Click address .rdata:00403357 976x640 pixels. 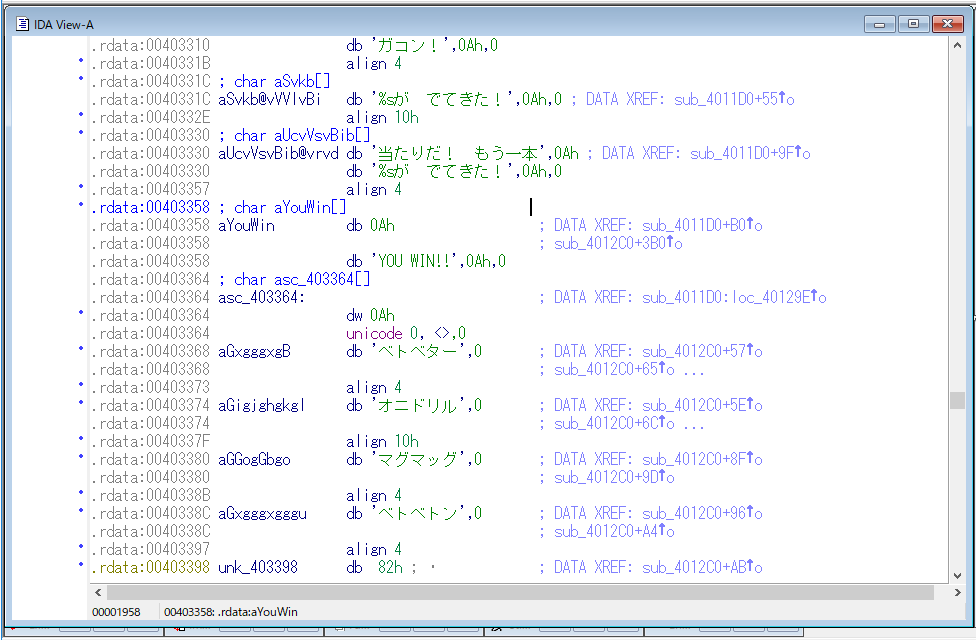151,189
